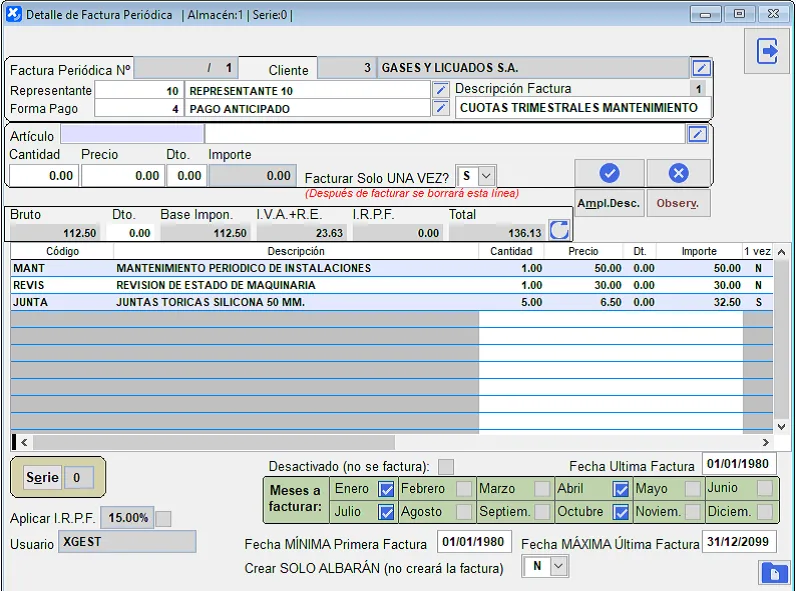
Task: Toggle the Desactivado checkbox
Action: click(446, 466)
